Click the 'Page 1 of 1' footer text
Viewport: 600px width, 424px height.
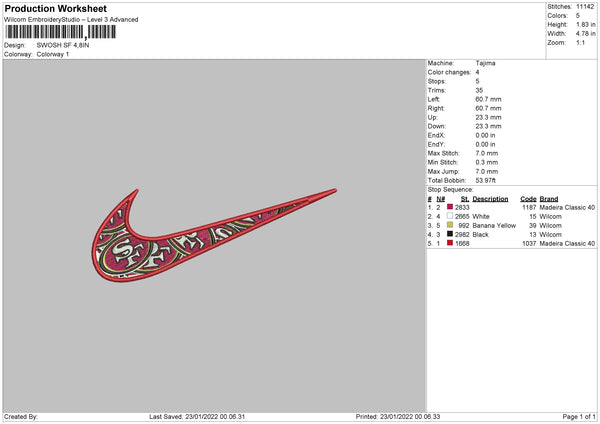[579, 417]
